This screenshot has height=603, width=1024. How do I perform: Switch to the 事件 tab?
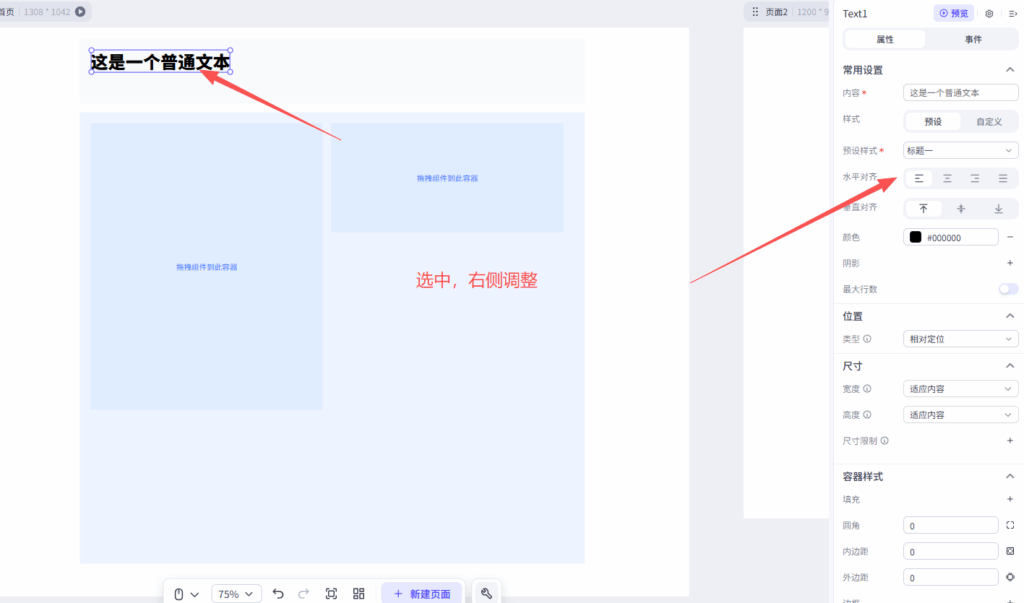(973, 40)
